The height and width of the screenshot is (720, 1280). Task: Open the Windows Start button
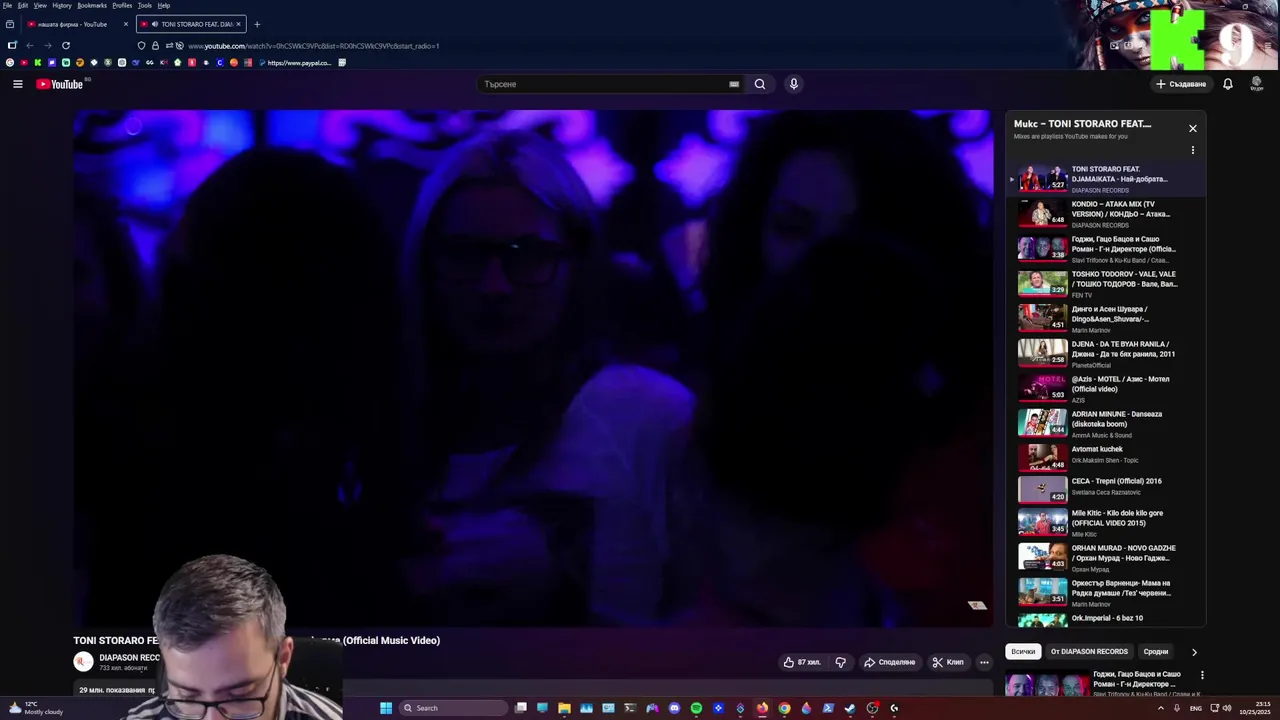pos(386,708)
